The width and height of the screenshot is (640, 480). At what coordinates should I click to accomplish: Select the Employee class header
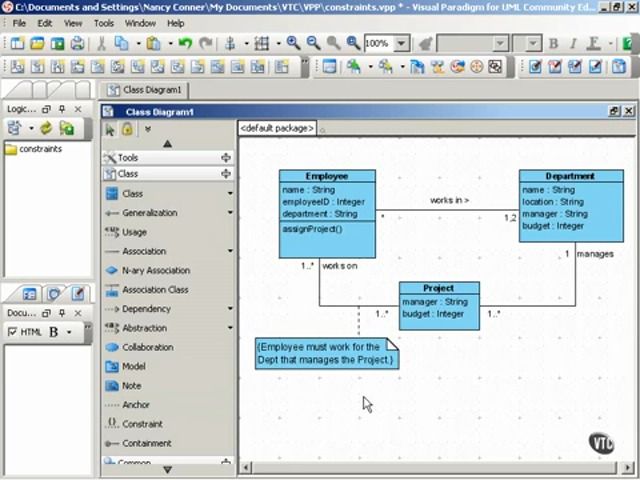327,176
